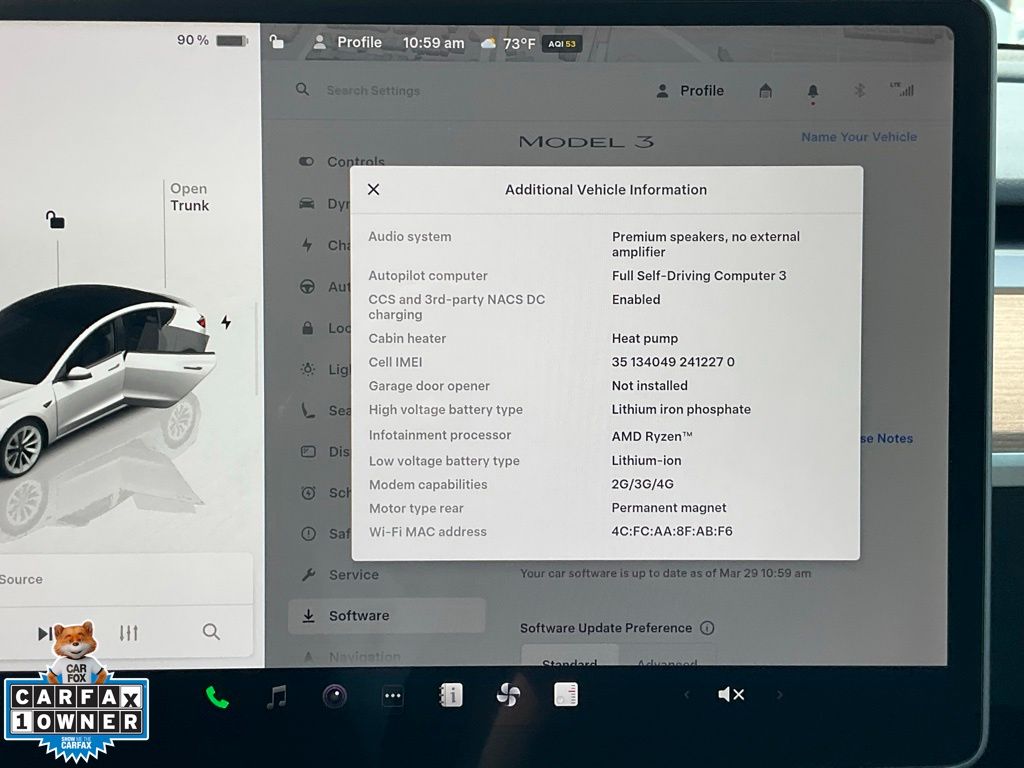Tap the Bluetooth icon in settings header
1024x768 pixels.
pos(858,91)
